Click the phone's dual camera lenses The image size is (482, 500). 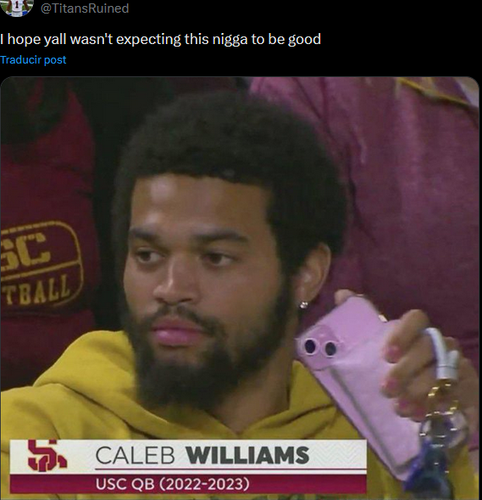pyautogui.click(x=320, y=347)
